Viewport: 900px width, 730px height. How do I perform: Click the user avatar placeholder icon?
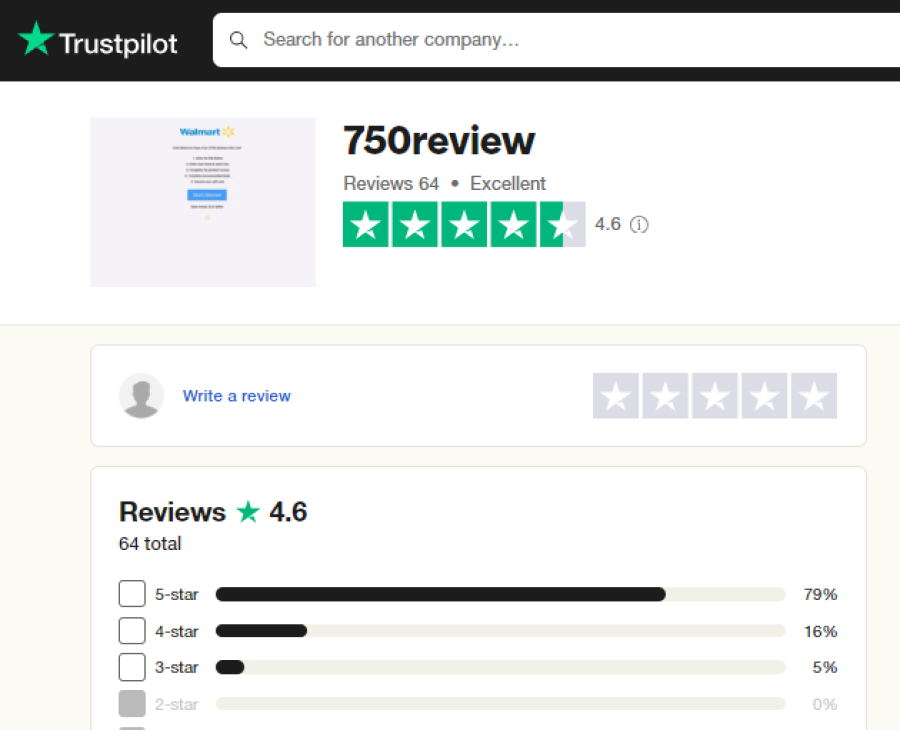click(x=141, y=395)
